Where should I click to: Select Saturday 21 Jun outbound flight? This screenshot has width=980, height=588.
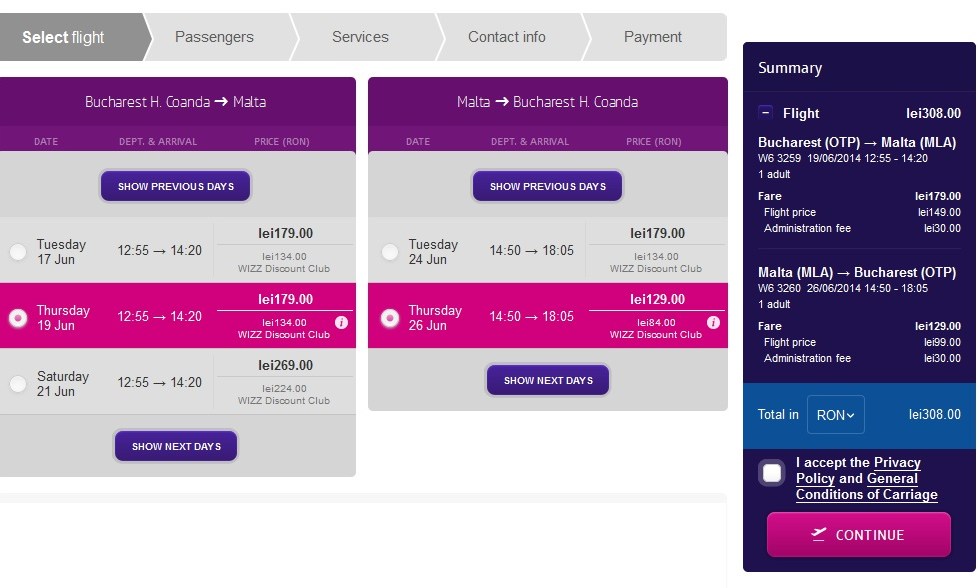[18, 383]
